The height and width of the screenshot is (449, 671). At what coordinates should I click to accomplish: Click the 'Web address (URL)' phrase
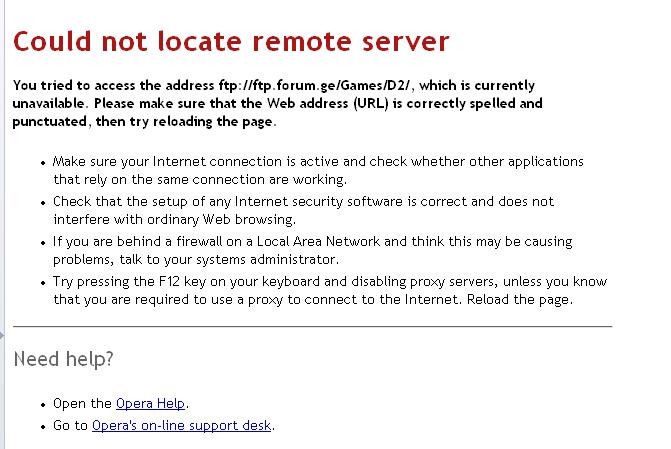pyautogui.click(x=327, y=104)
